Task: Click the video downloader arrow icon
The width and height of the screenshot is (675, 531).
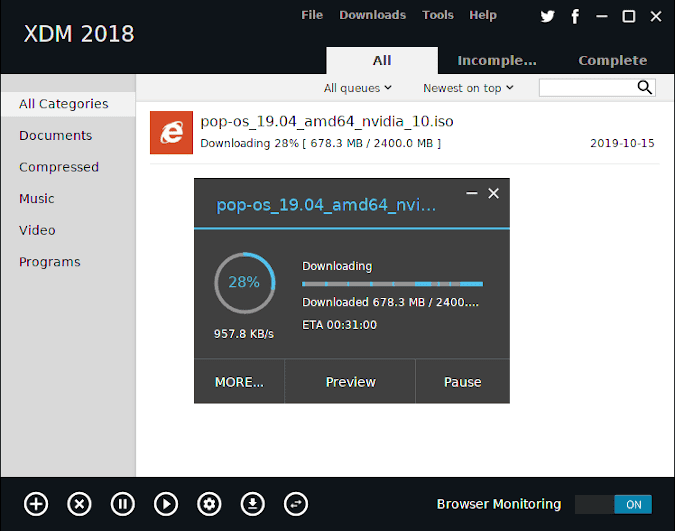Action: click(252, 503)
